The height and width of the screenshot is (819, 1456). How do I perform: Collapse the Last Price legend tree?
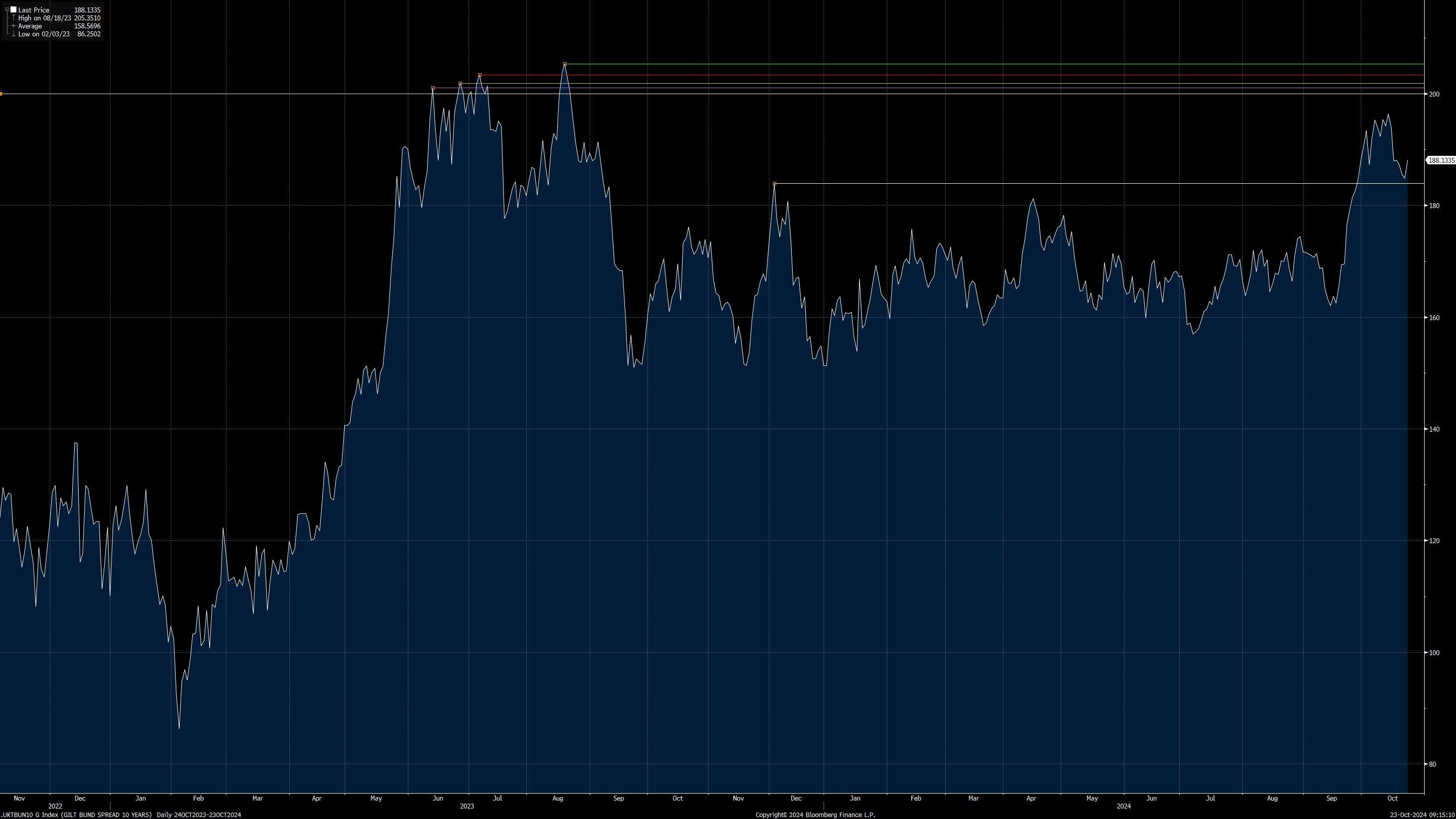7,10
